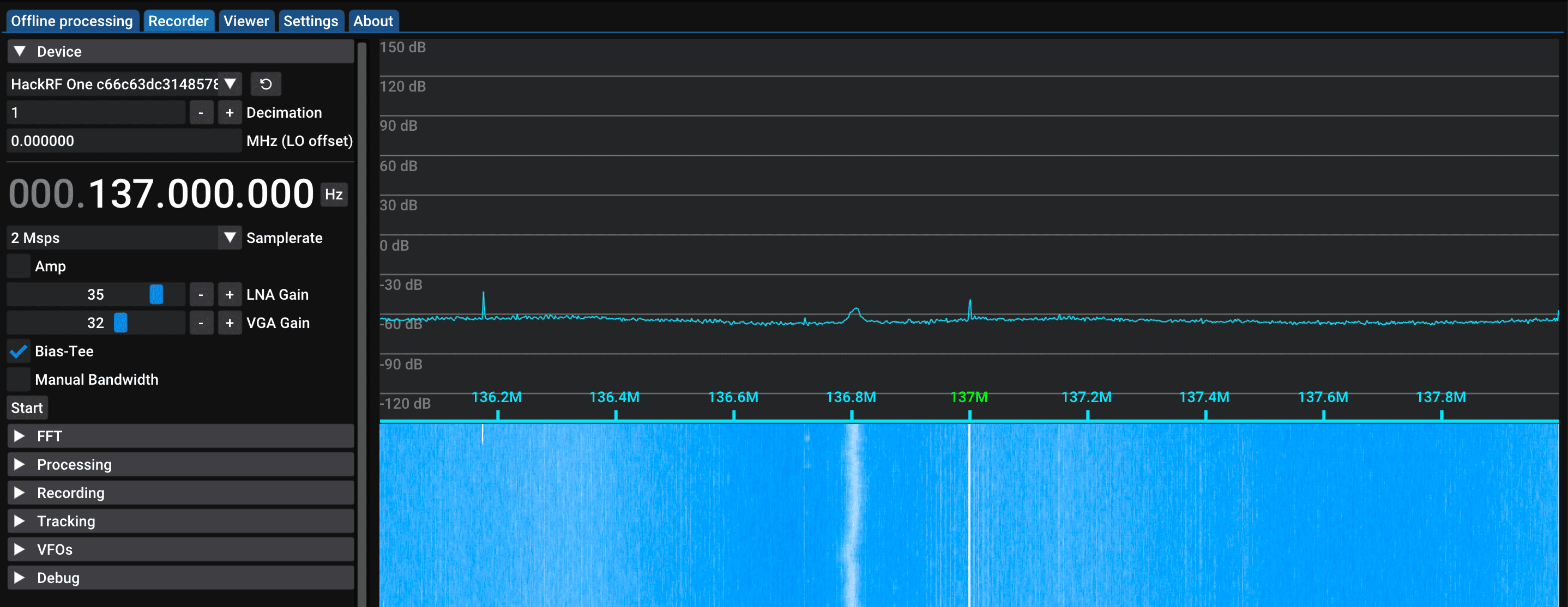1568x607 pixels.
Task: Click the 137.6M frequency tick
Action: click(x=1323, y=397)
